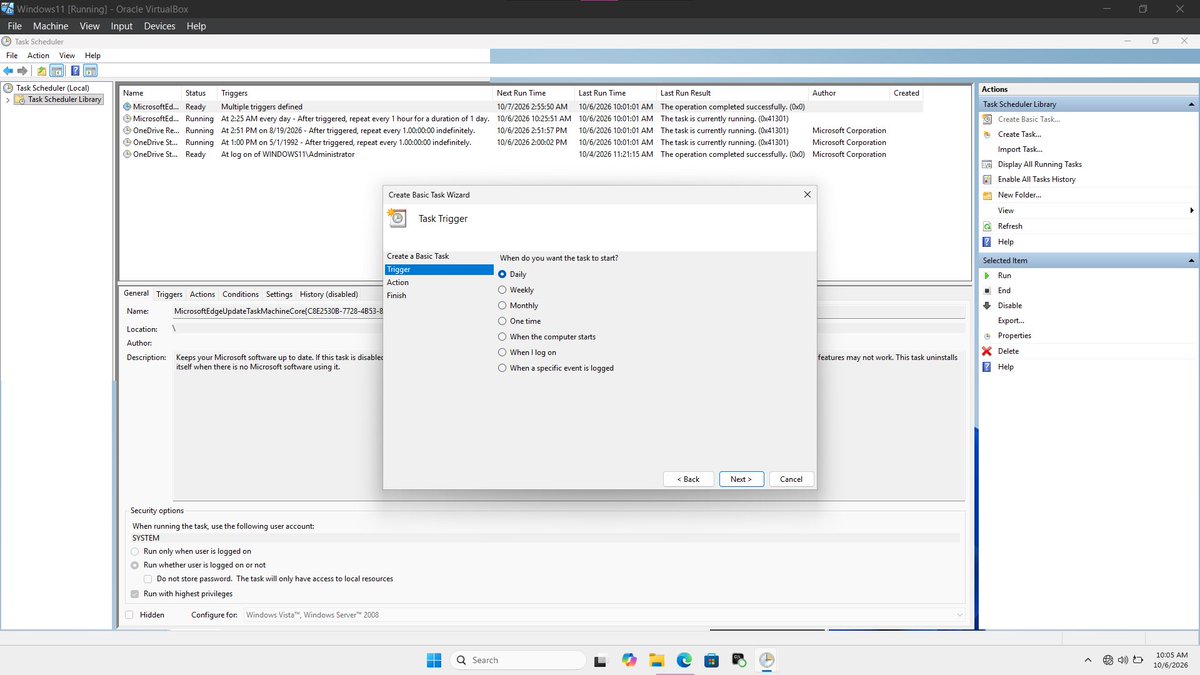
Task: Click the Task View taskbar icon
Action: (x=601, y=660)
